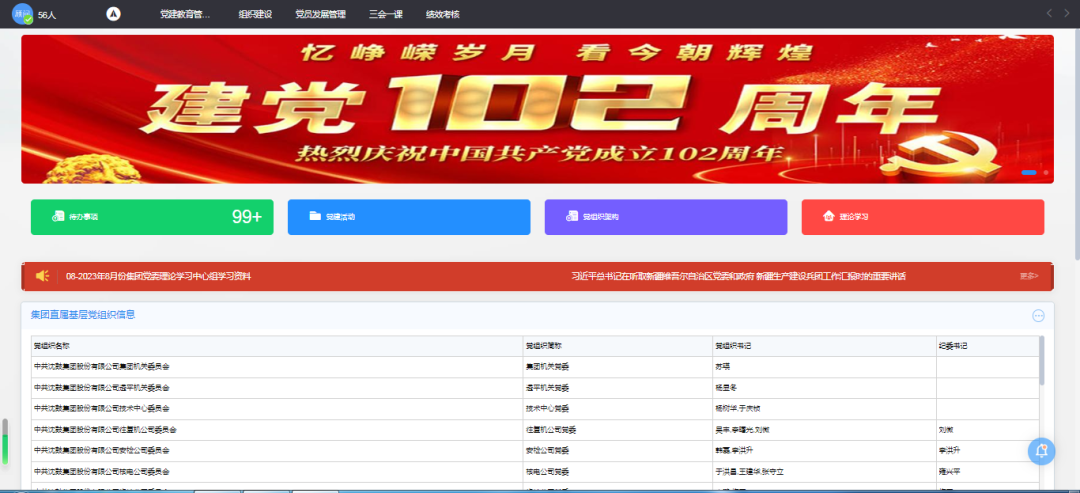Viewport: 1080px width, 493px height.
Task: Click the house icon on the red card
Action: tap(829, 217)
